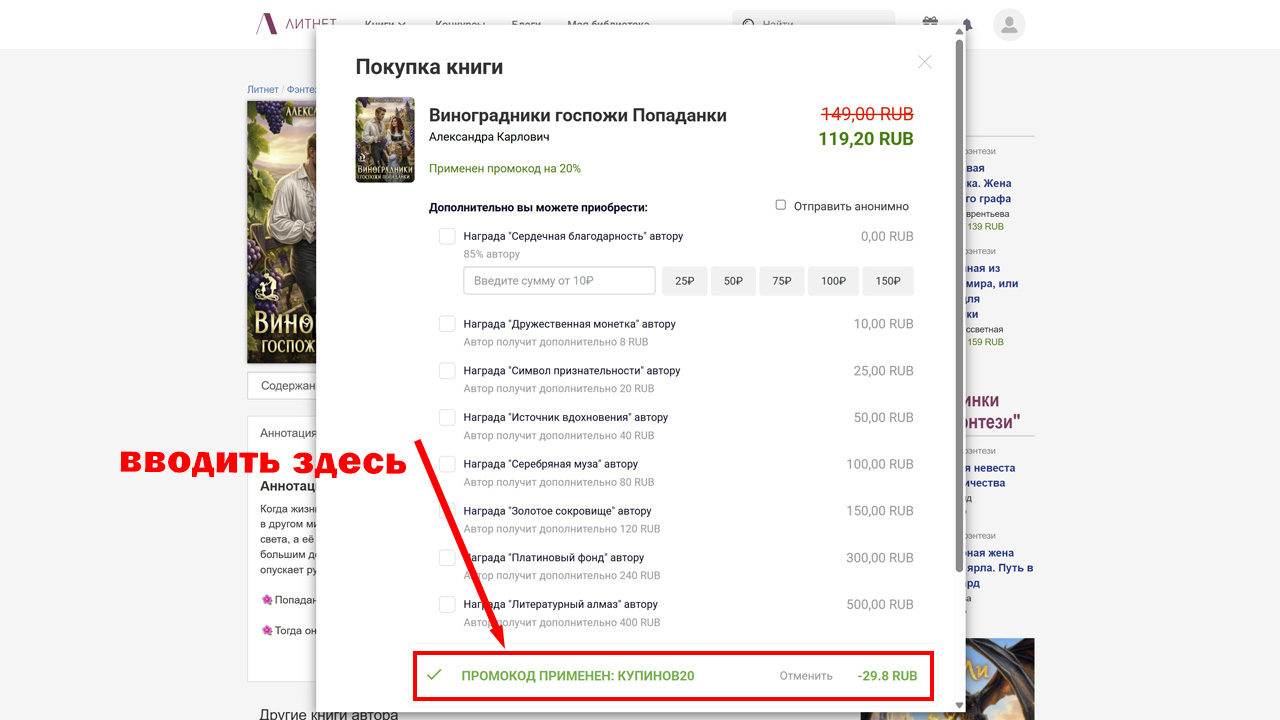
Task: Click the promo code applied checkmark
Action: tap(434, 675)
